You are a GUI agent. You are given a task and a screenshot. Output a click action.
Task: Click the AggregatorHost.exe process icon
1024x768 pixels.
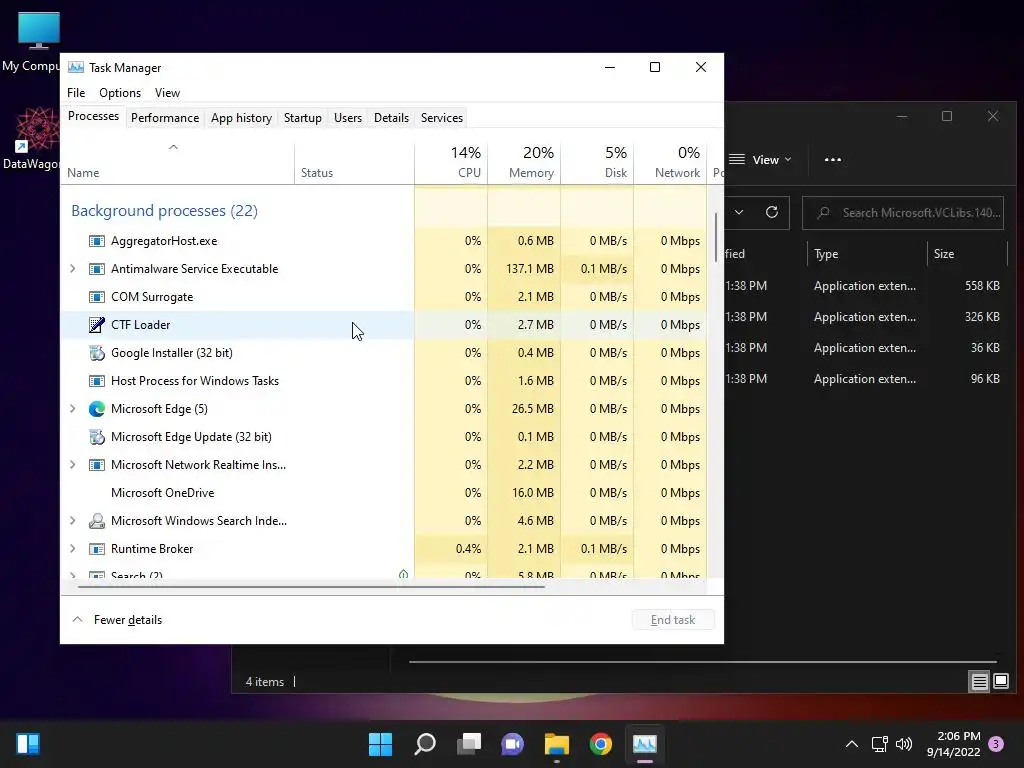pos(97,241)
